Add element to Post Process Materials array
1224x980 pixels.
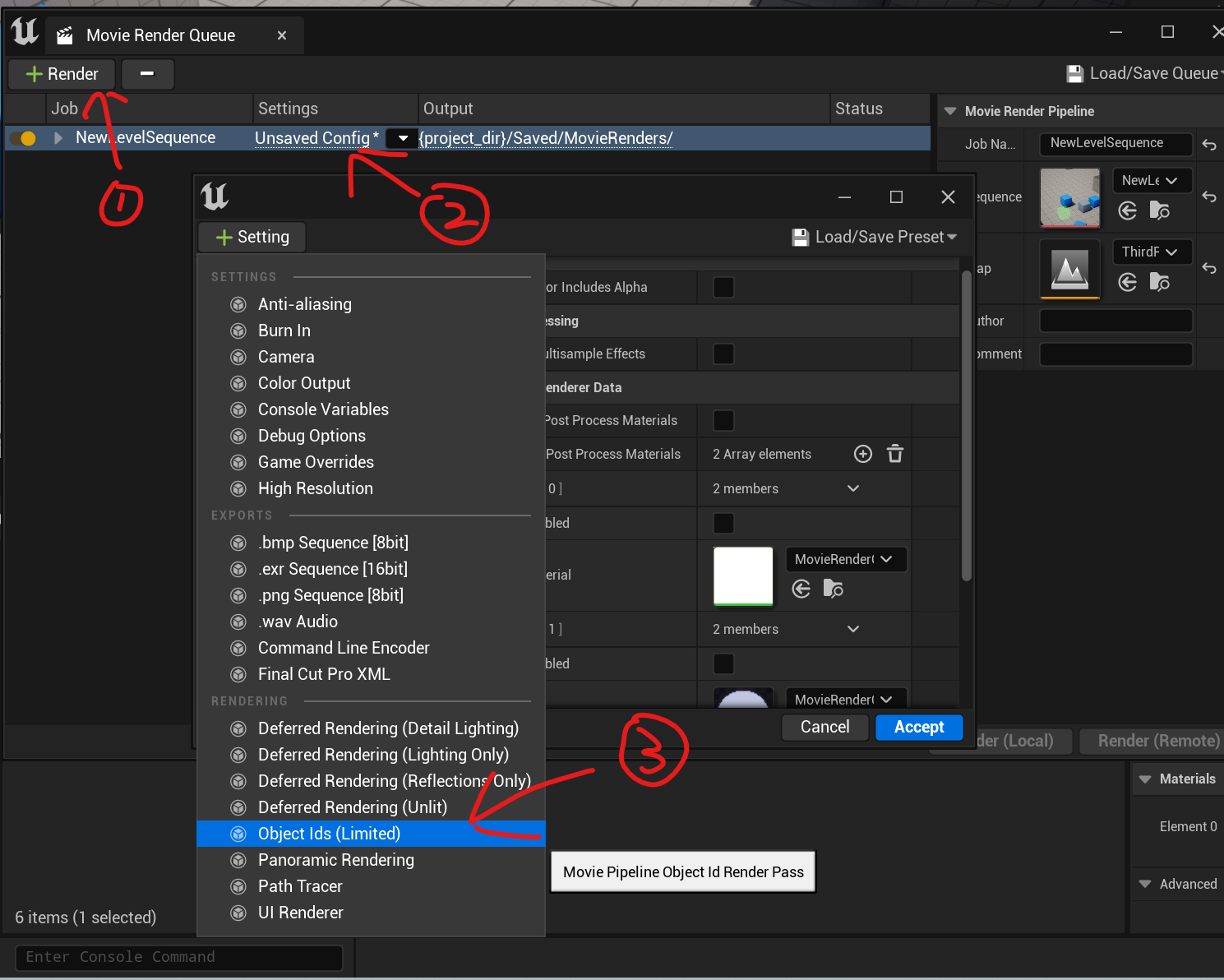[863, 454]
